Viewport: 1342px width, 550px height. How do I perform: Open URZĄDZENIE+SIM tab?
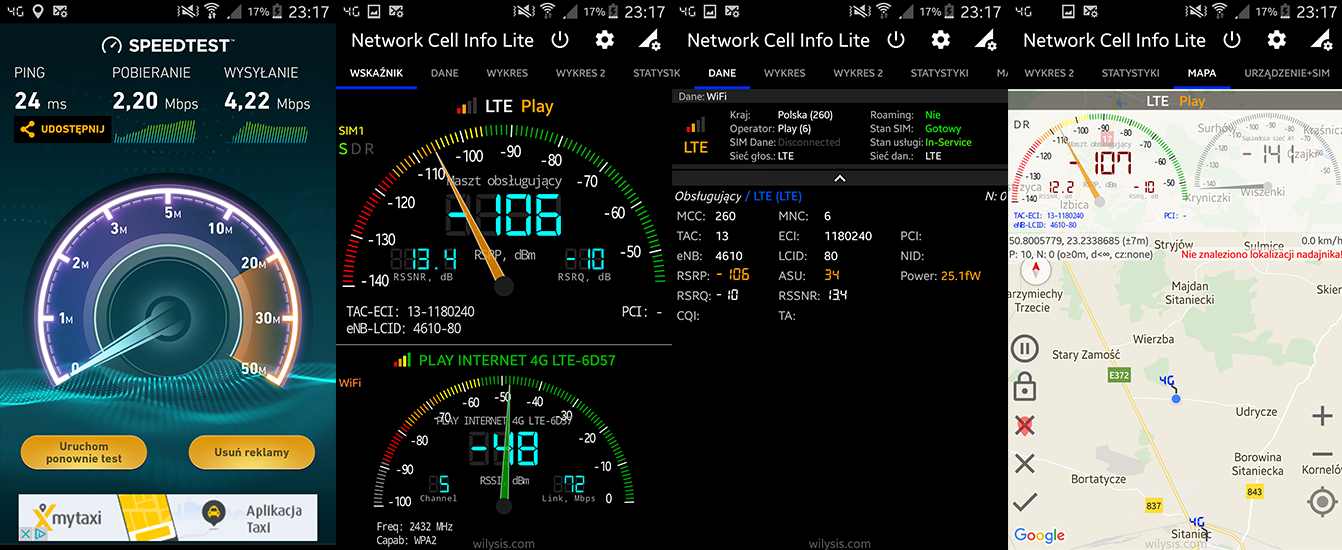coord(1287,74)
